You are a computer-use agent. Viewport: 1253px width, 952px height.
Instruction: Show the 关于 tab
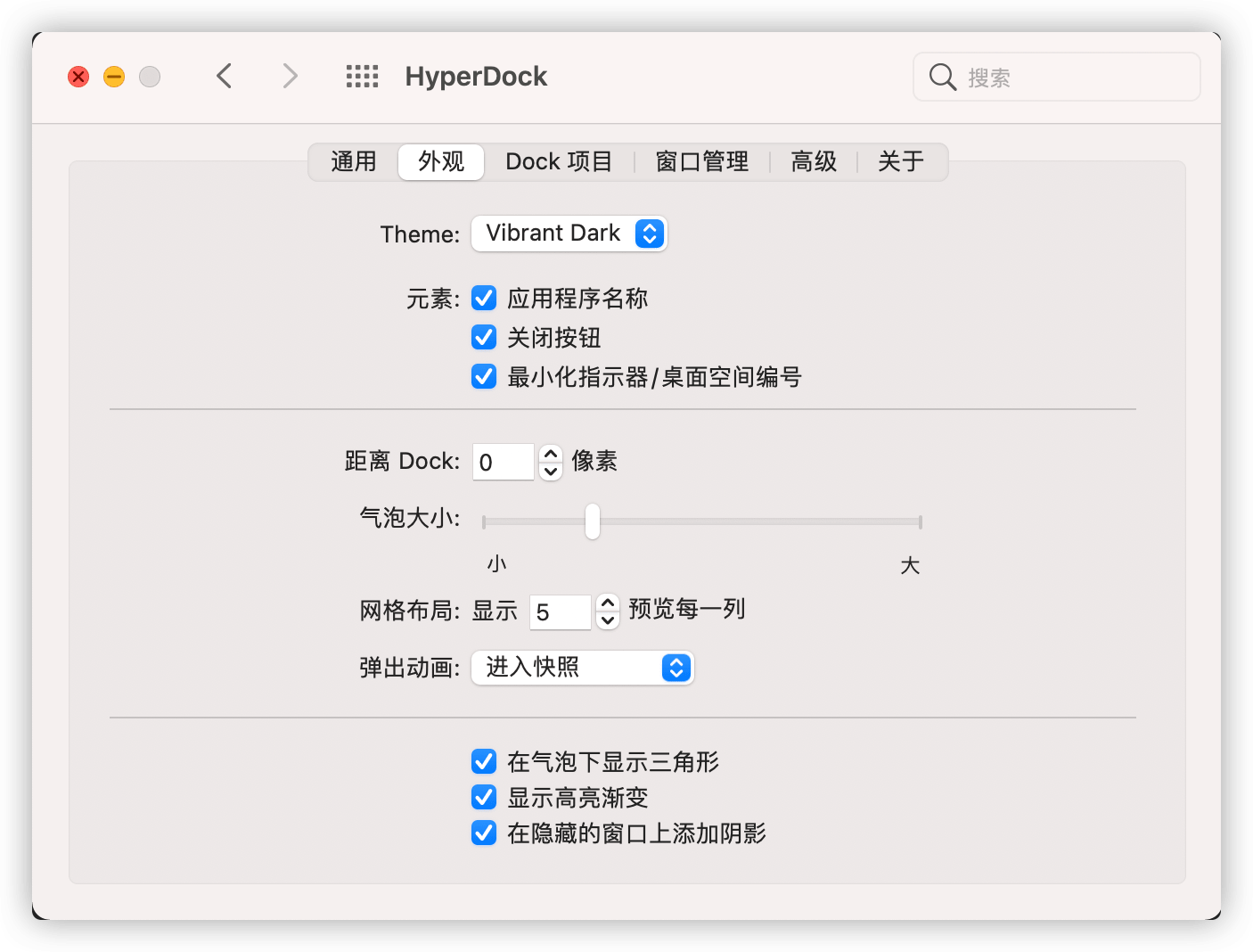tap(901, 161)
